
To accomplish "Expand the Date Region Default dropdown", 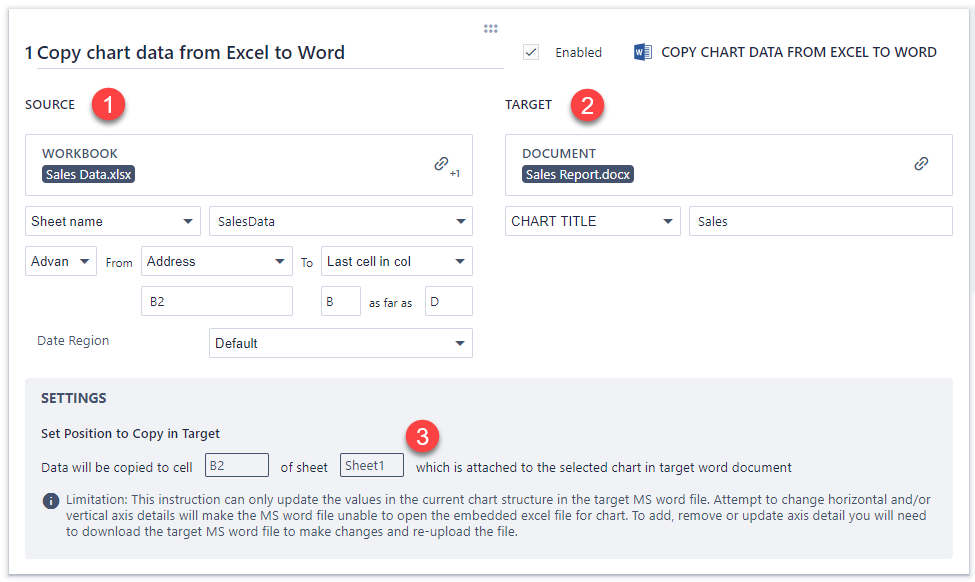I will [x=340, y=343].
